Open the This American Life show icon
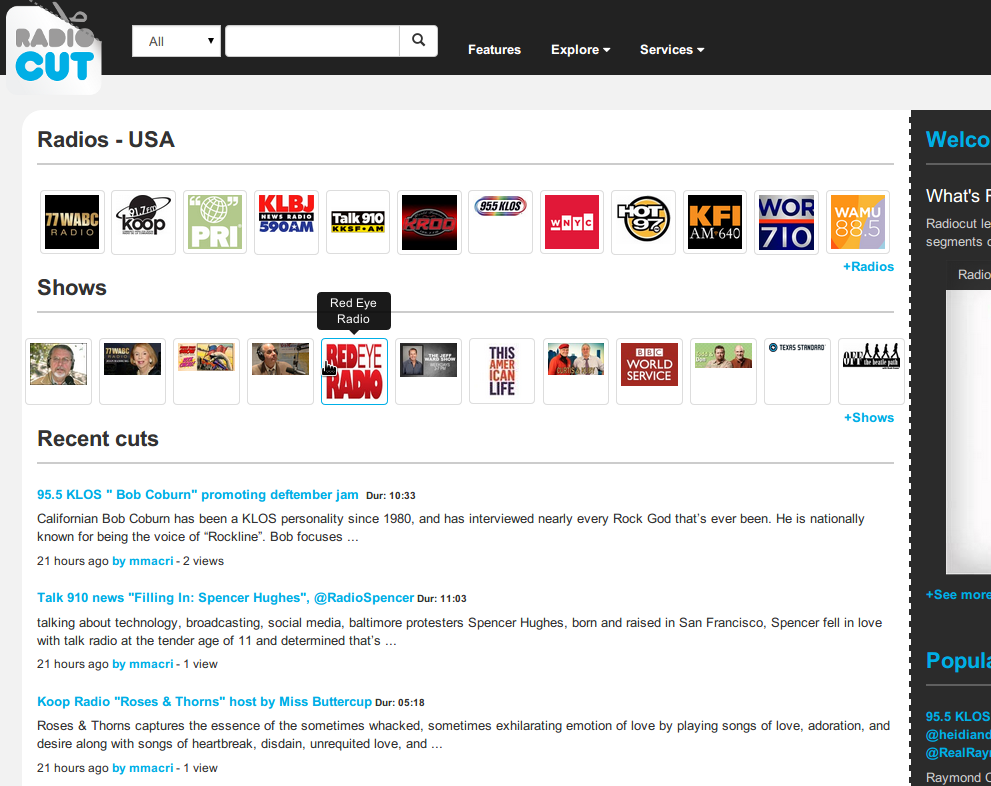The height and width of the screenshot is (786, 991). tap(502, 371)
